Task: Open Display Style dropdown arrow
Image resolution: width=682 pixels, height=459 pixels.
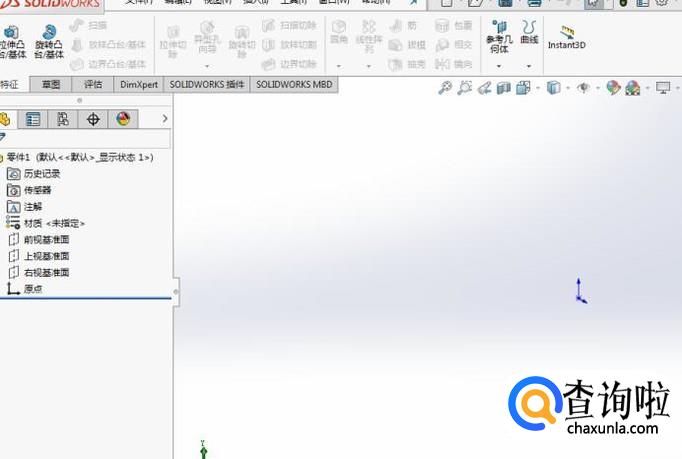Action: 568,88
